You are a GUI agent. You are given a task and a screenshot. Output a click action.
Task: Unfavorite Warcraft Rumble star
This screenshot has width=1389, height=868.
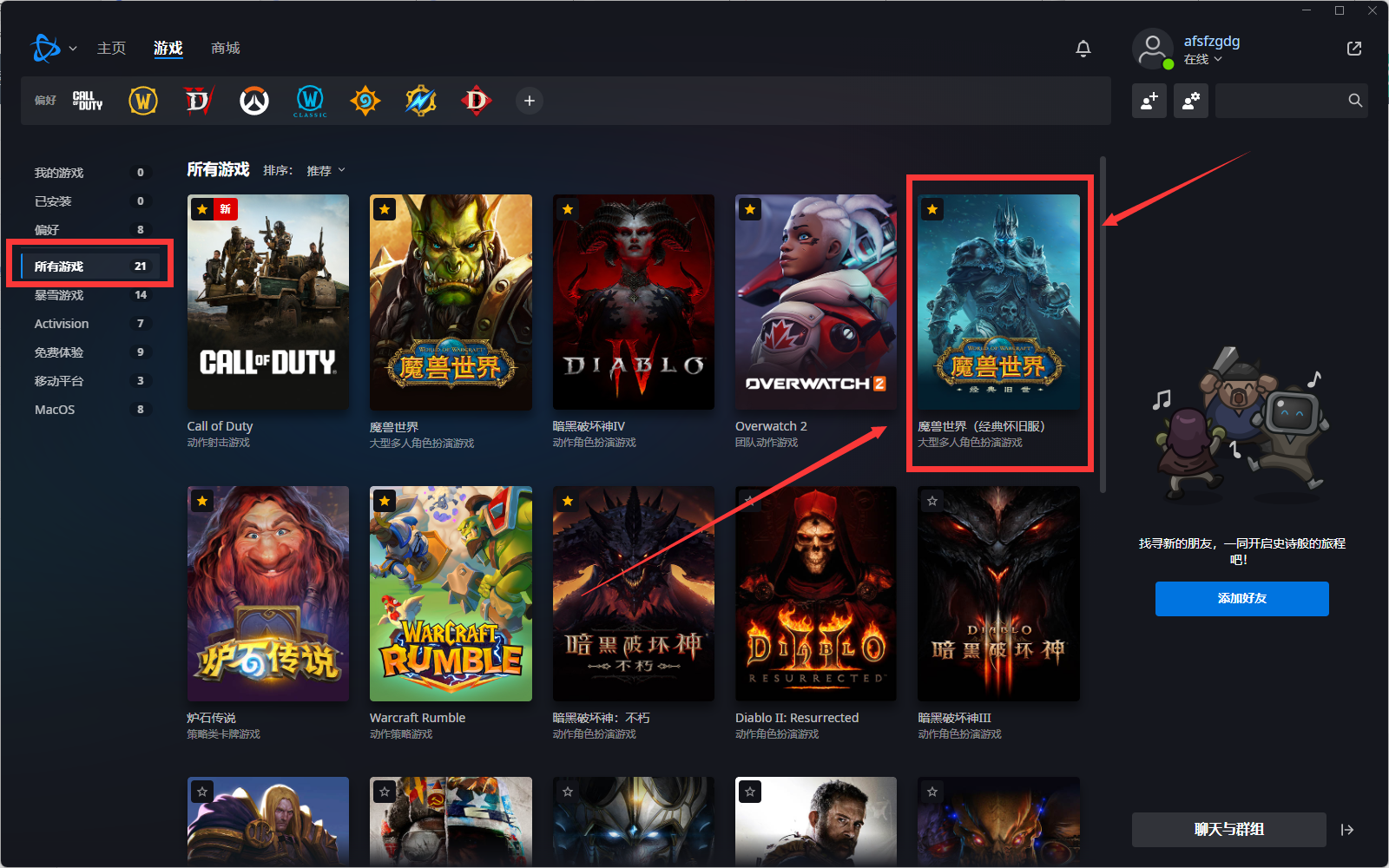click(x=385, y=501)
